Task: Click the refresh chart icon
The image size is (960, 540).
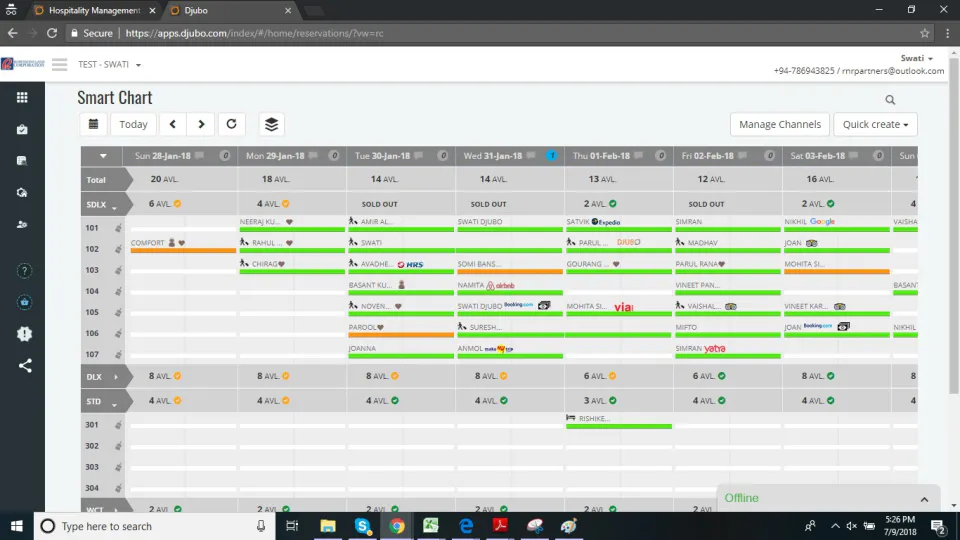Action: pos(231,124)
